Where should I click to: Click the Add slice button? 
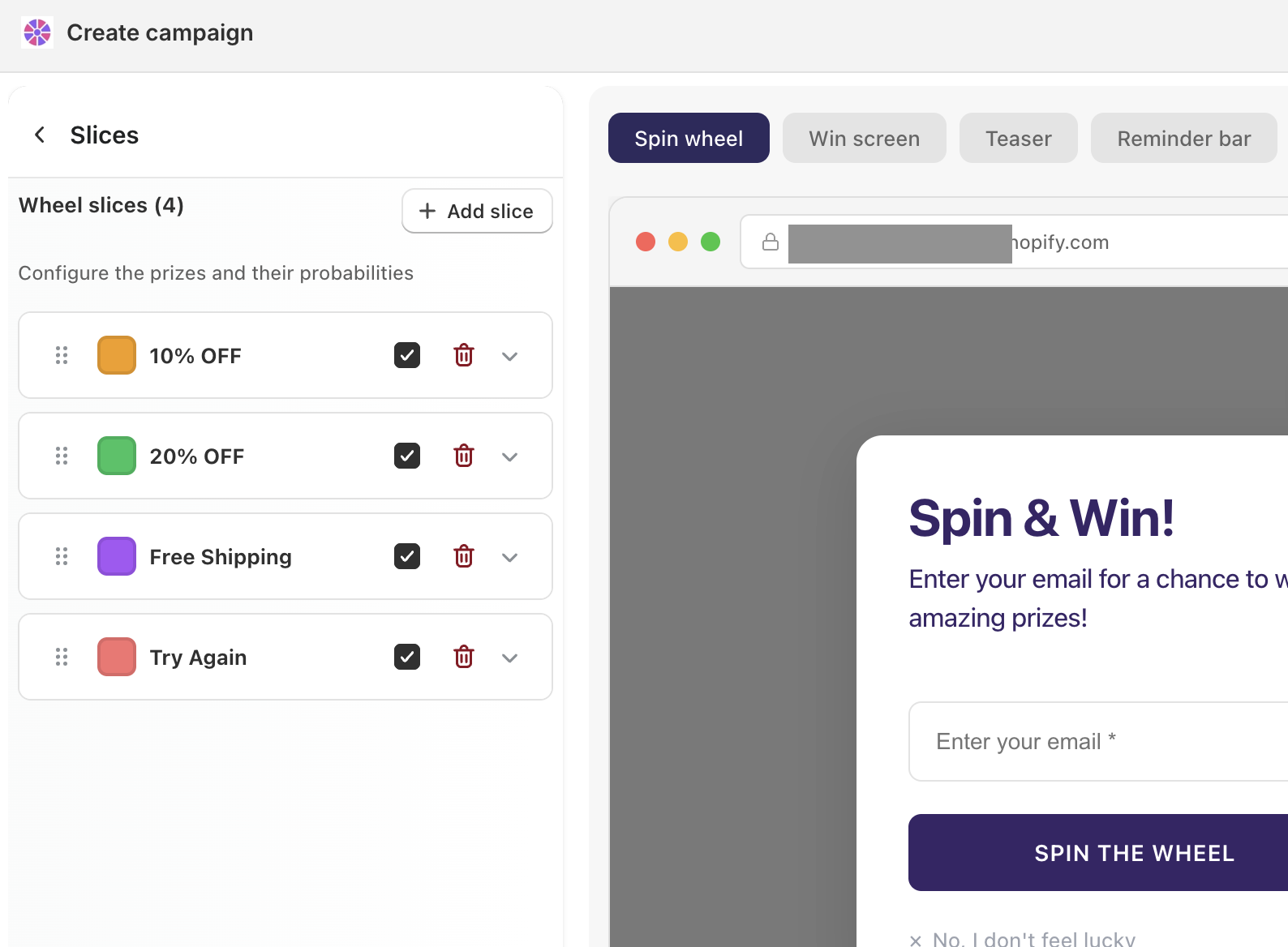(x=477, y=211)
